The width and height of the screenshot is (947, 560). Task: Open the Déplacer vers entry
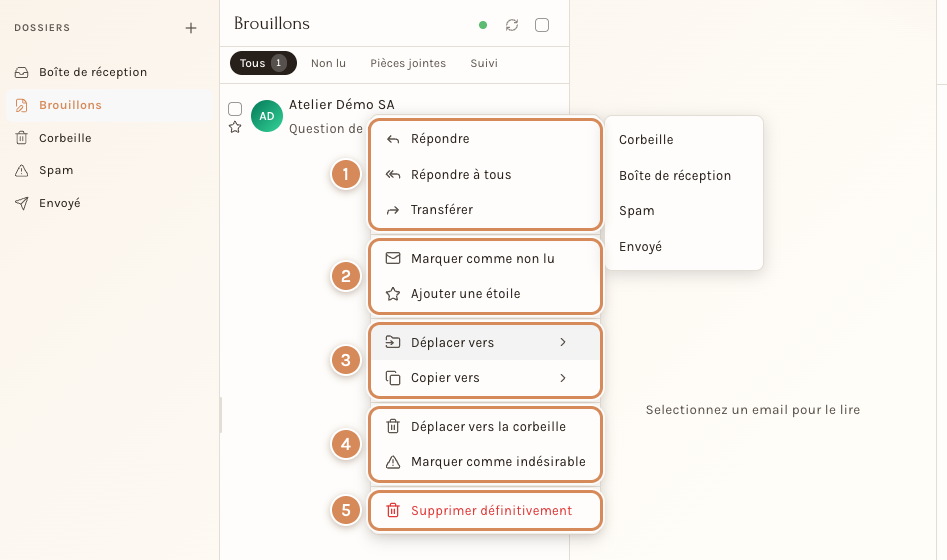(x=486, y=343)
